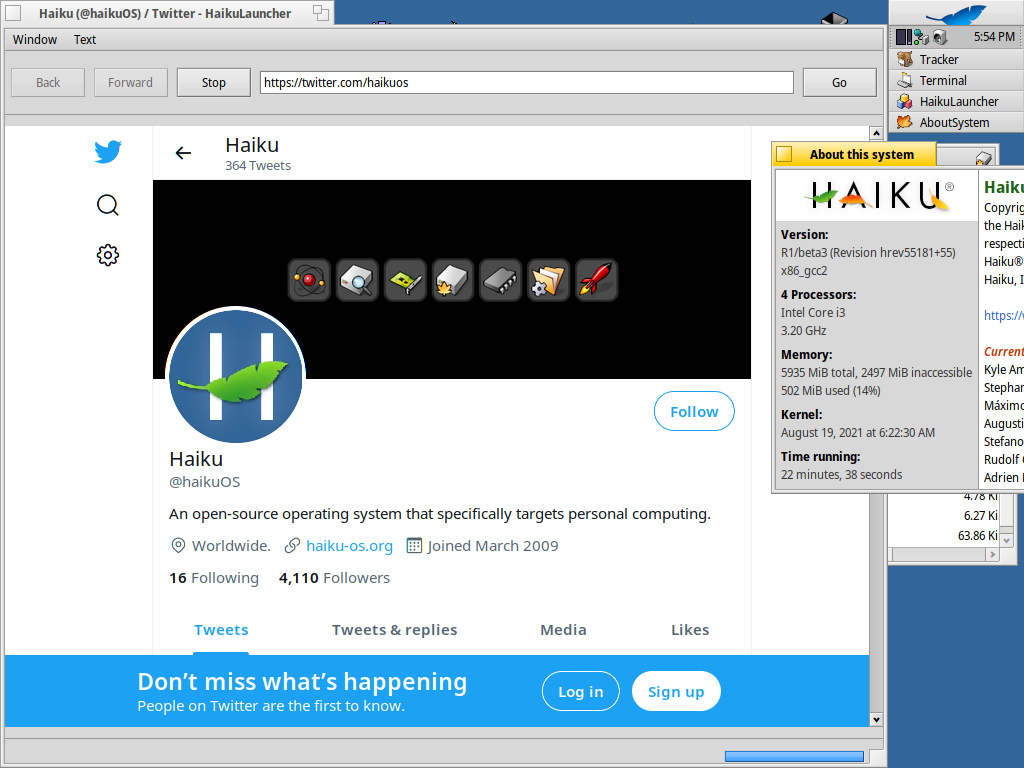Open the Window menu
Screen dimensions: 1024x768
tap(35, 39)
